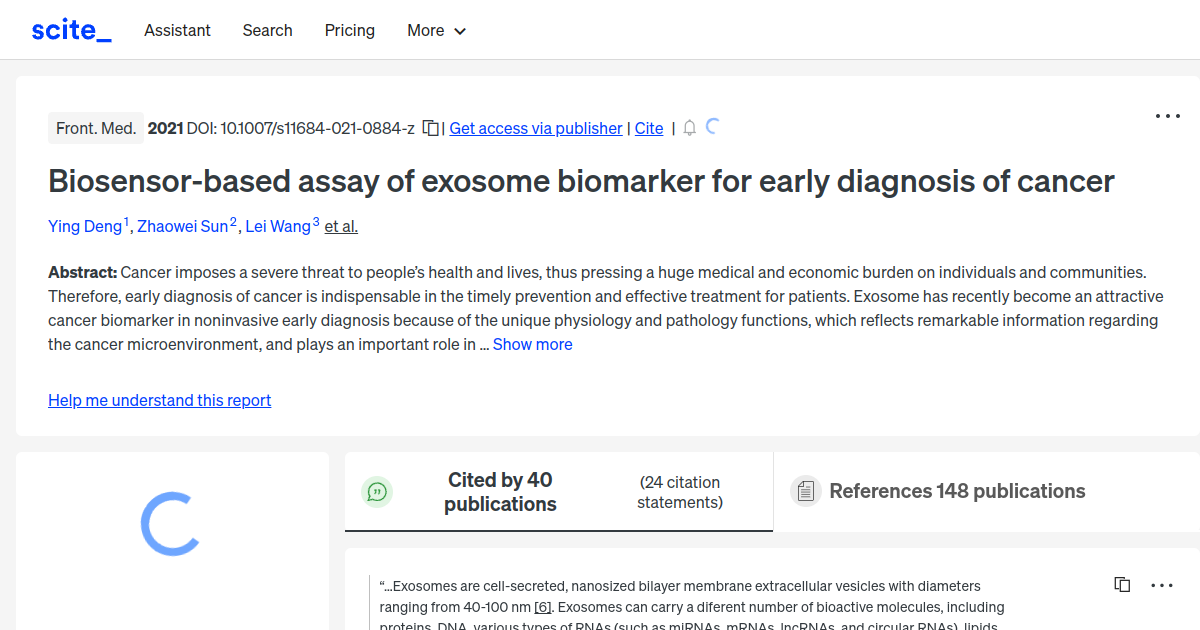The width and height of the screenshot is (1200, 630).
Task: Open Get access via publisher link
Action: click(x=535, y=128)
